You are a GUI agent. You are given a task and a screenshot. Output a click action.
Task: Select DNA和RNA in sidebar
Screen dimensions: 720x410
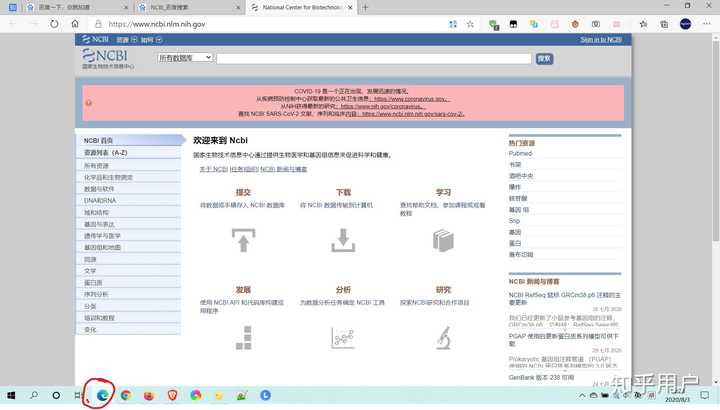pos(129,201)
